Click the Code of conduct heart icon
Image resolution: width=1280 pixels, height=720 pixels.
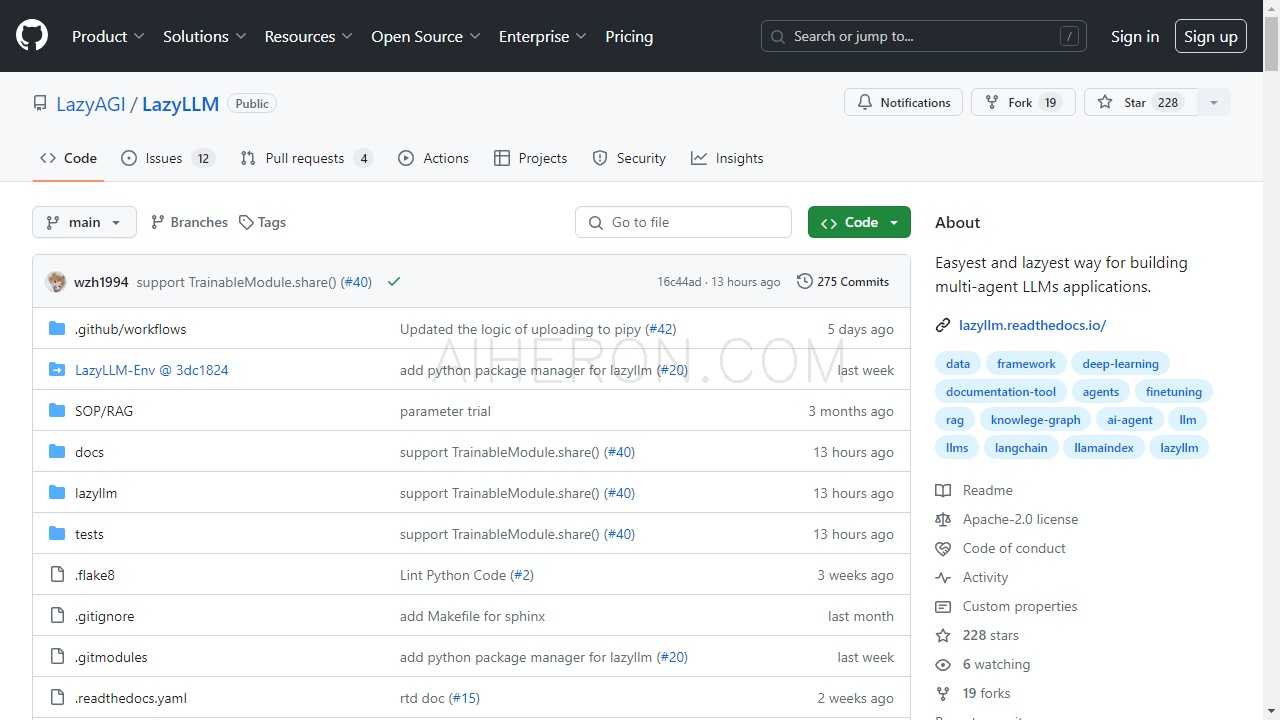coord(943,548)
